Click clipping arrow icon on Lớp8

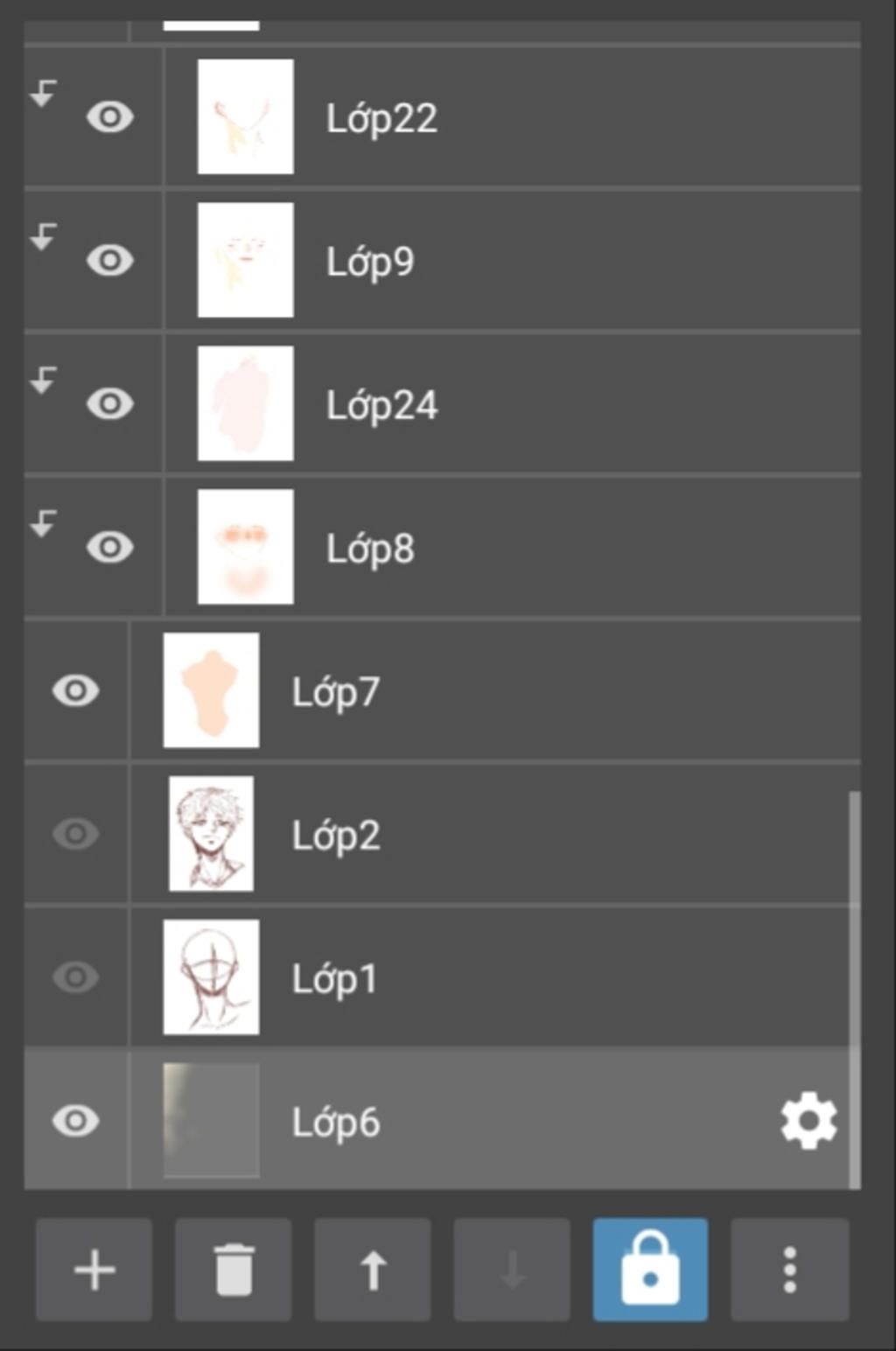(x=43, y=523)
